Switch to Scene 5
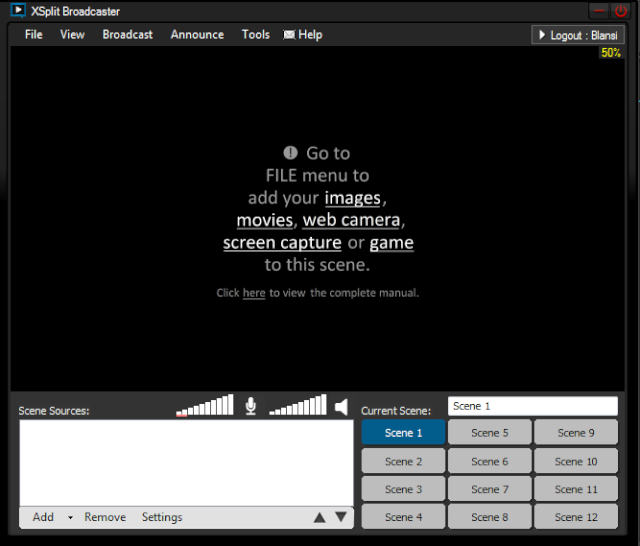 point(490,432)
